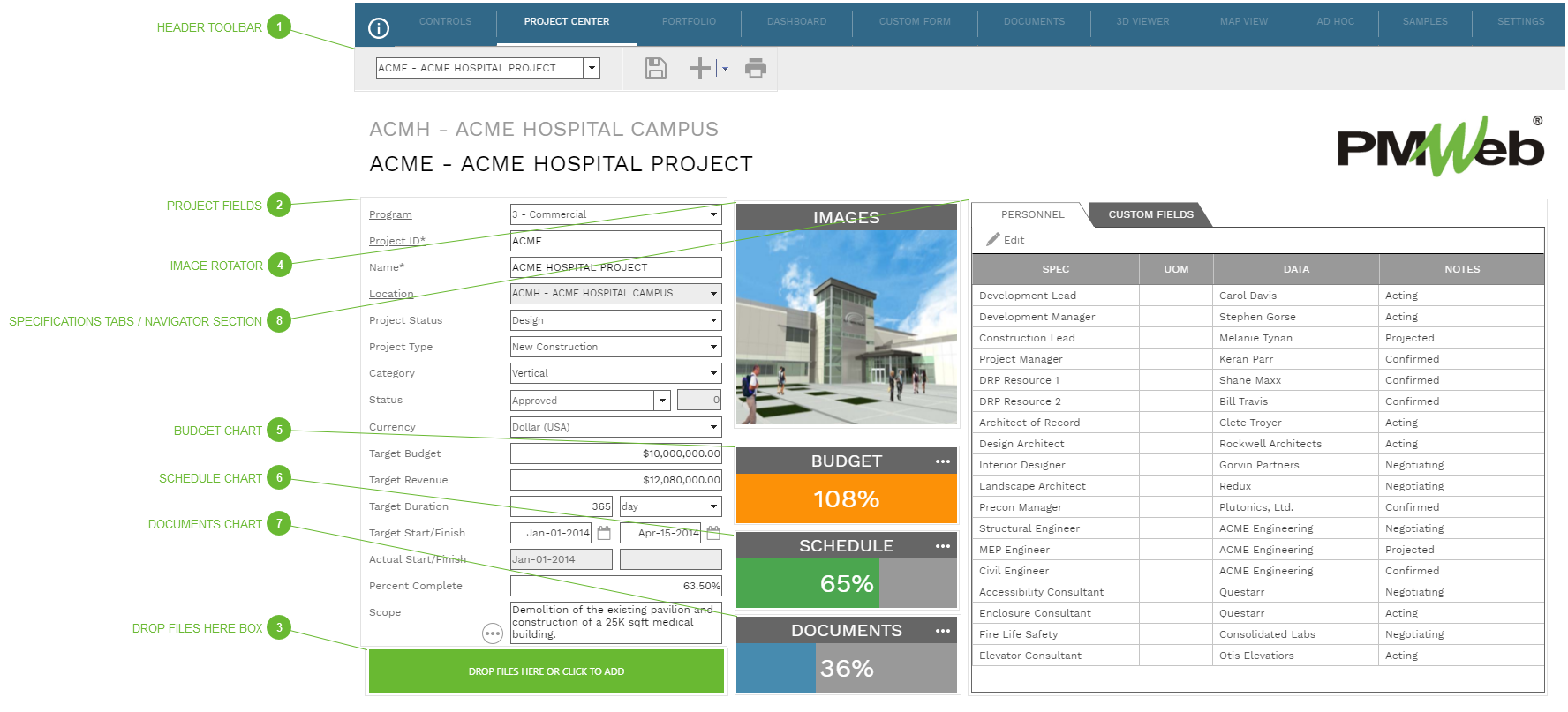Click the info circle icon in header

378,28
